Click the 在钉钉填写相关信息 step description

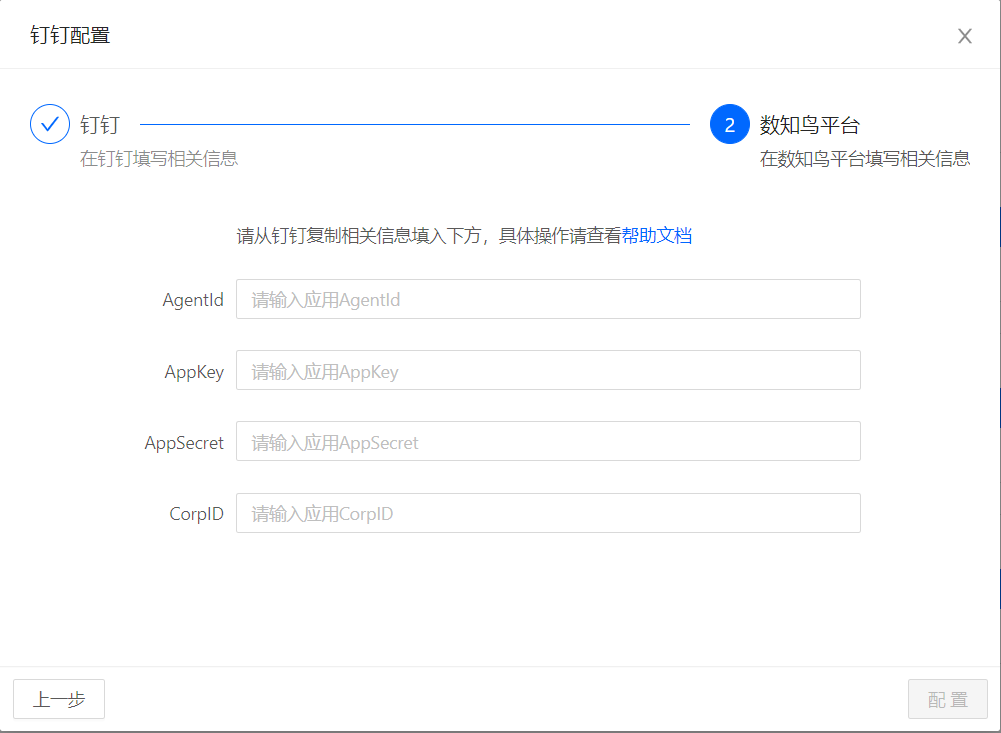159,158
